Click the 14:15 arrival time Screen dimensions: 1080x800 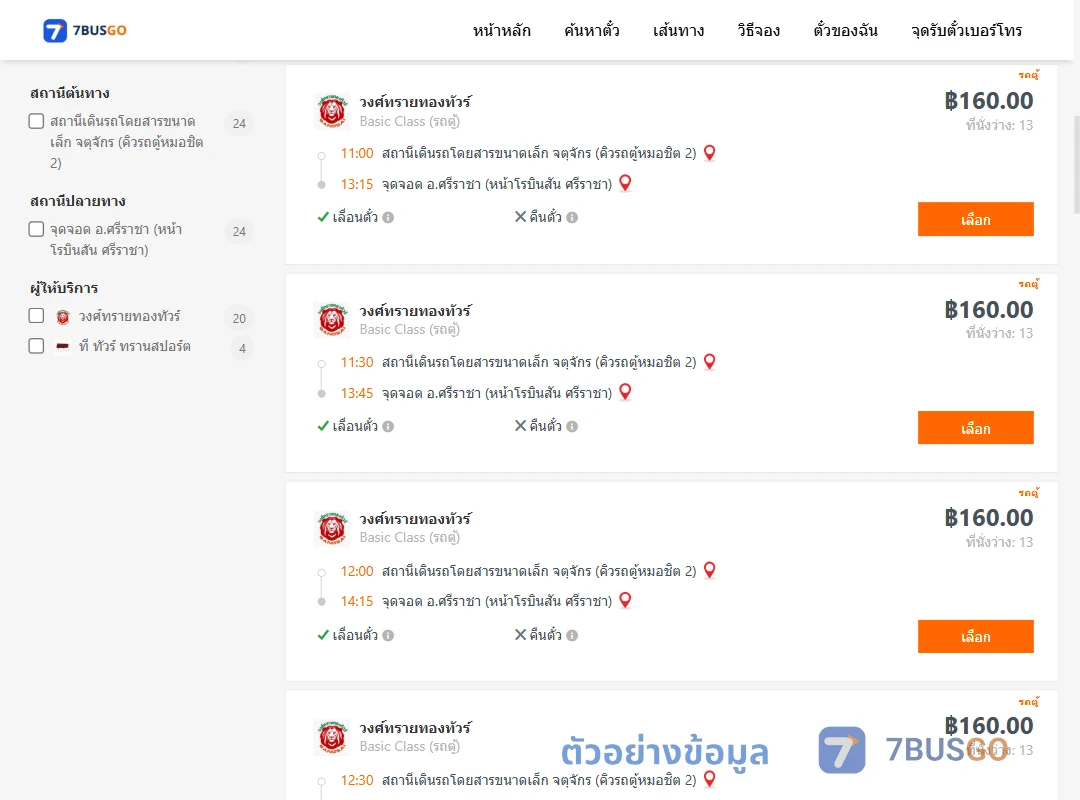[x=357, y=601]
